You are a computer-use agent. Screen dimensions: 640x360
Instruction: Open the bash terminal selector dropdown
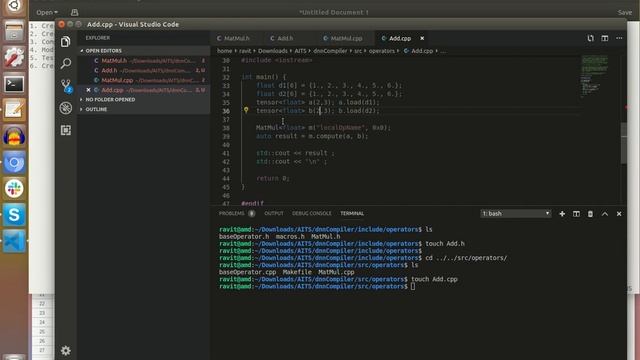click(516, 213)
